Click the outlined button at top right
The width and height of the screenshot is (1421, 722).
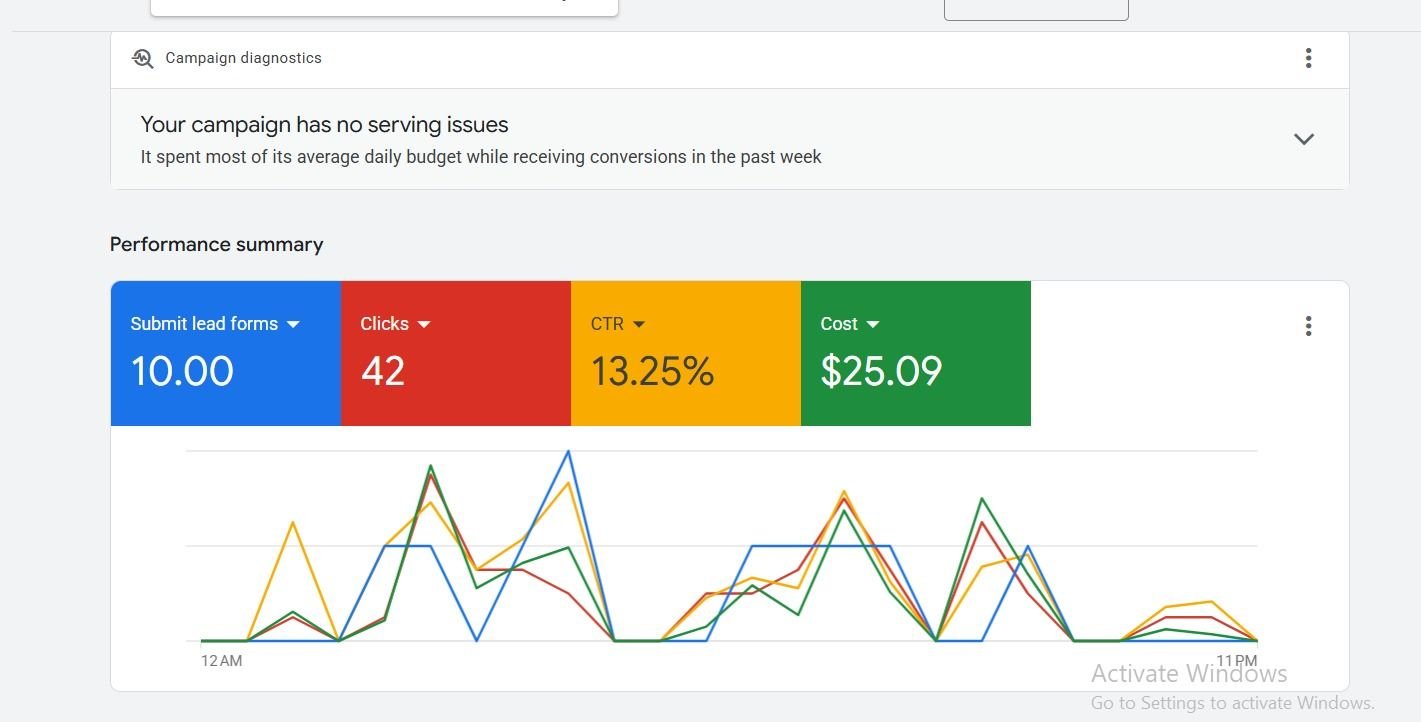pyautogui.click(x=1036, y=9)
